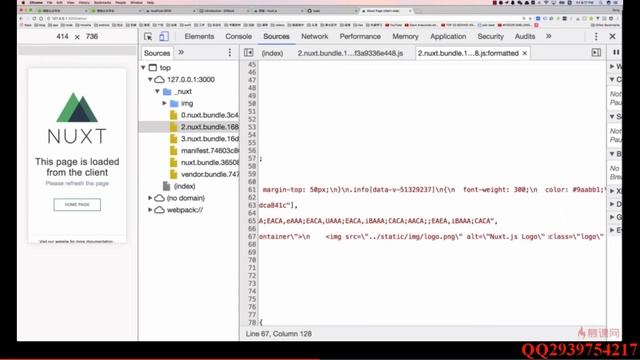This screenshot has height=360, width=640.
Task: Open the Elements panel tab
Action: tap(199, 36)
